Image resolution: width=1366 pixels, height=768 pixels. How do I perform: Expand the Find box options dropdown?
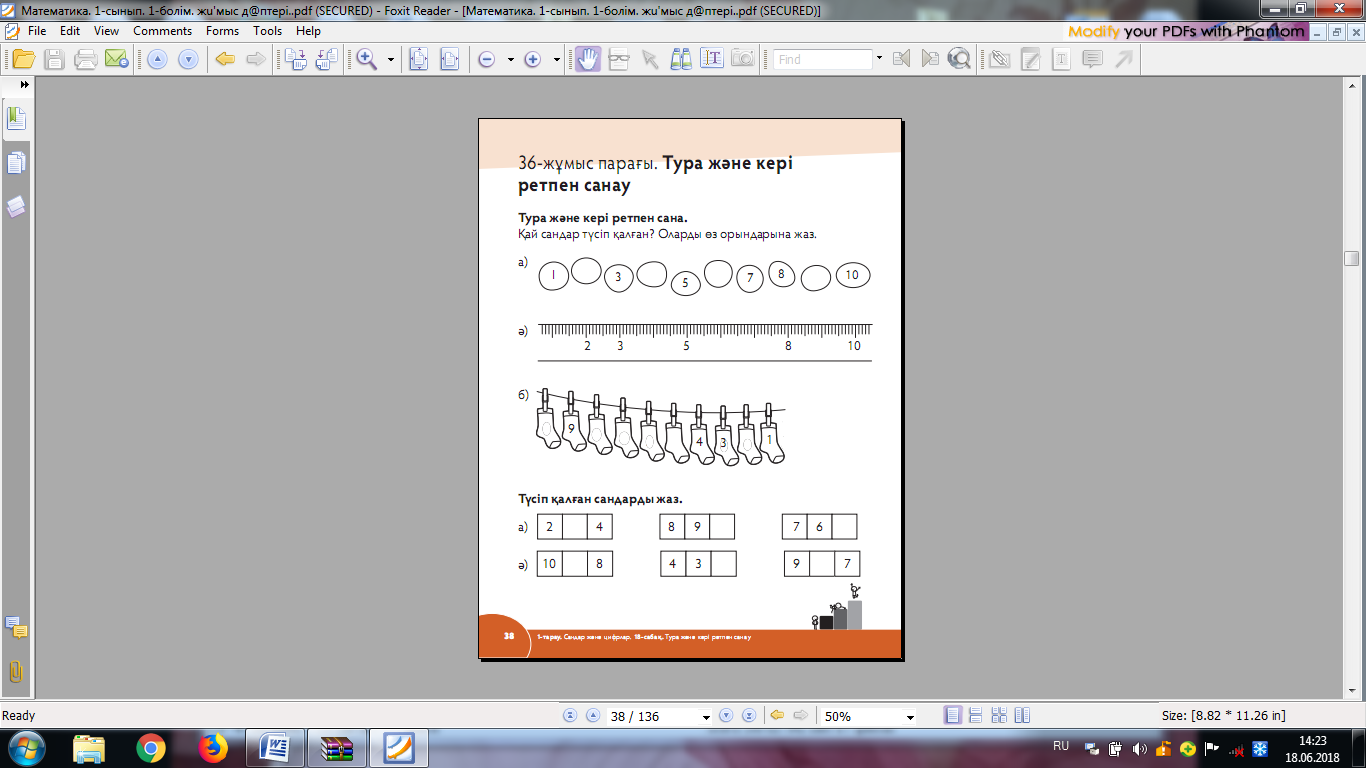(x=879, y=58)
